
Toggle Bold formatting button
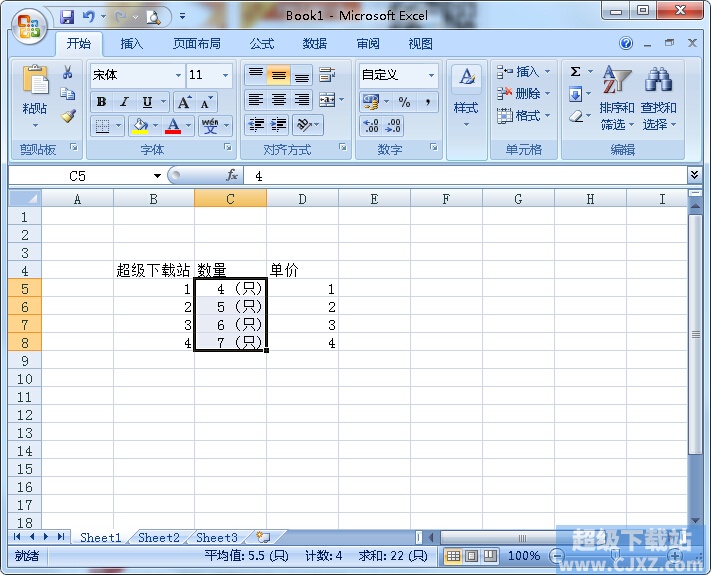pyautogui.click(x=101, y=102)
